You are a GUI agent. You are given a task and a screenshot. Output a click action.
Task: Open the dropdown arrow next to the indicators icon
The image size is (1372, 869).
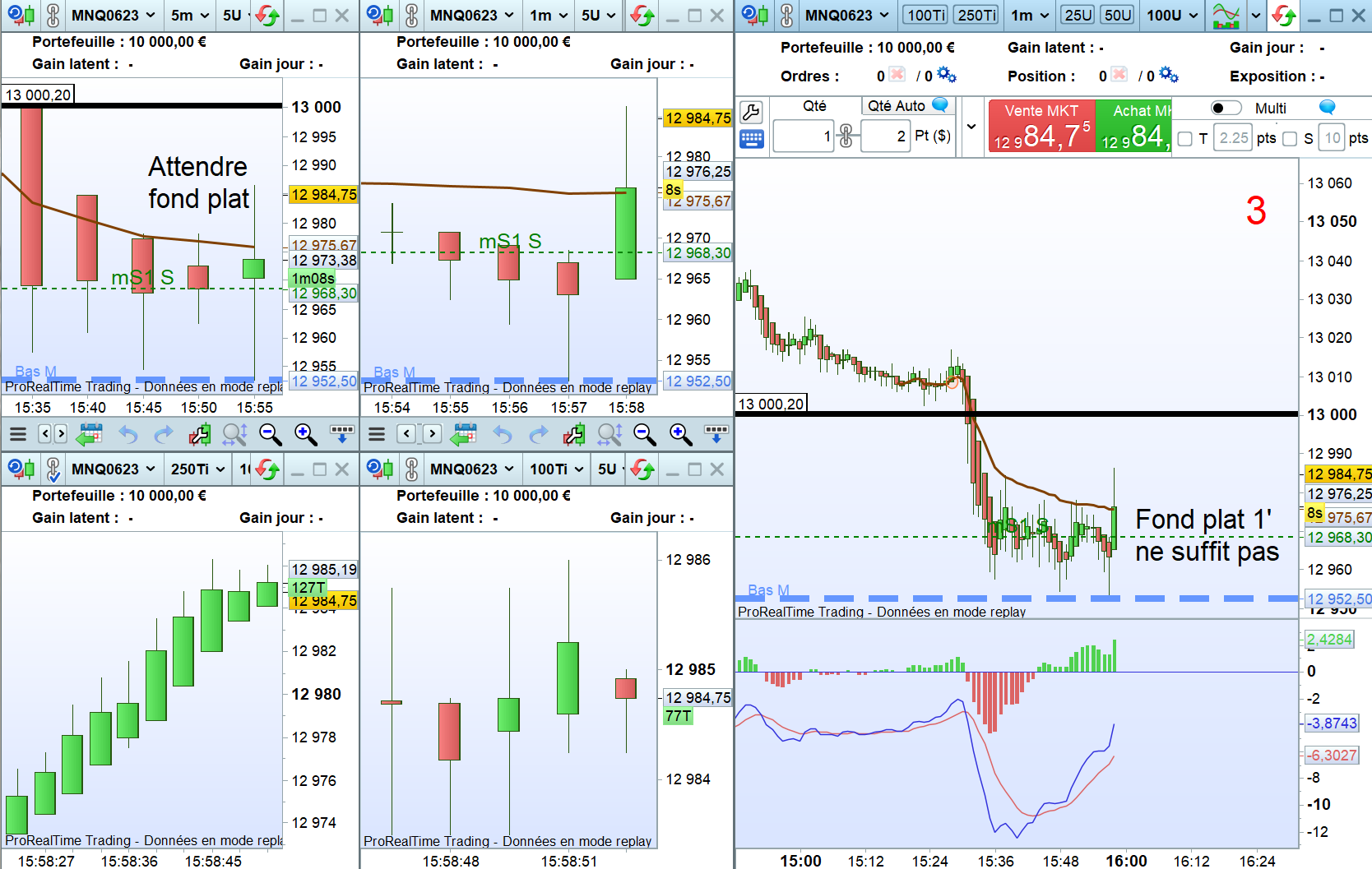pyautogui.click(x=1255, y=16)
